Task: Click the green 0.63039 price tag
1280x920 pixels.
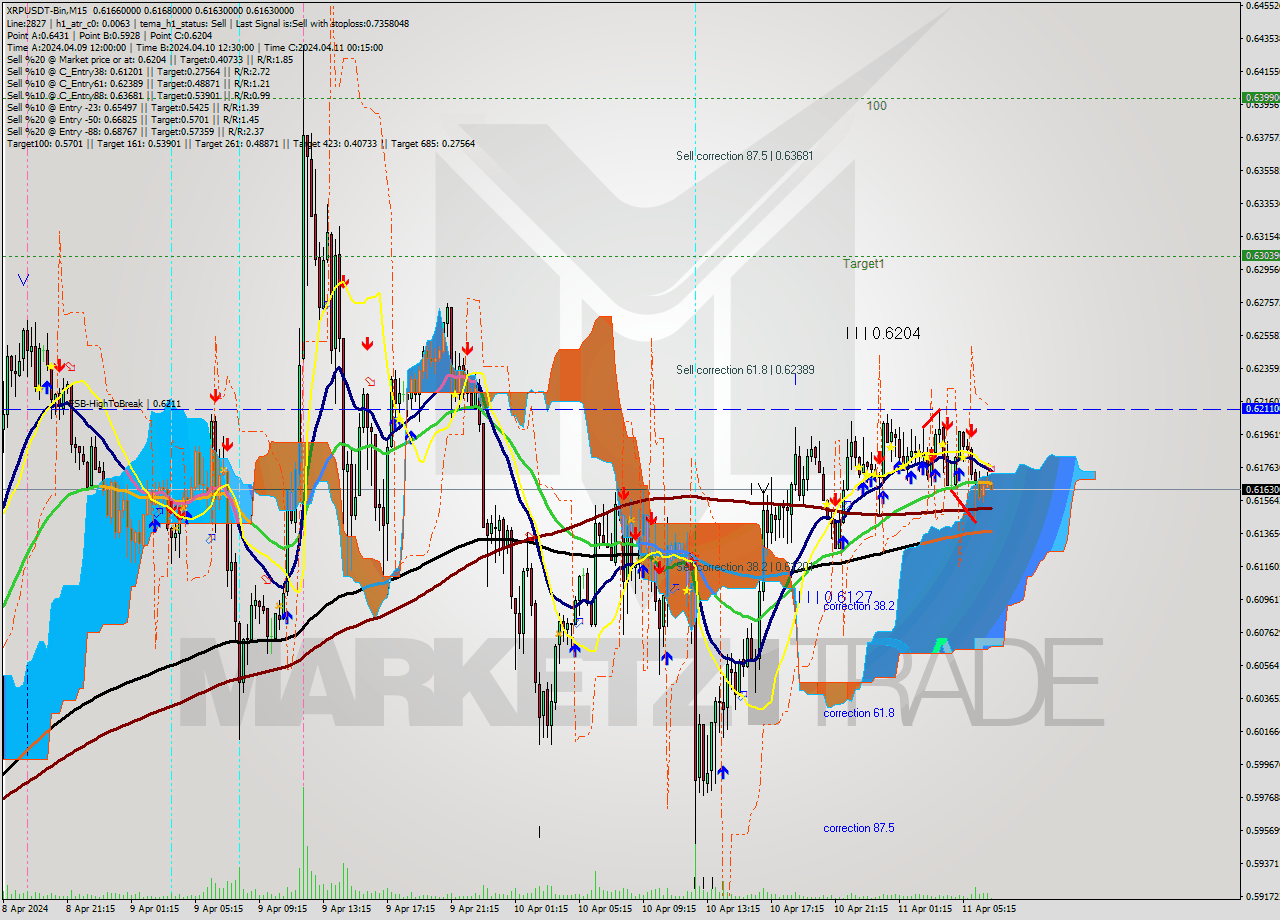Action: tap(1260, 255)
